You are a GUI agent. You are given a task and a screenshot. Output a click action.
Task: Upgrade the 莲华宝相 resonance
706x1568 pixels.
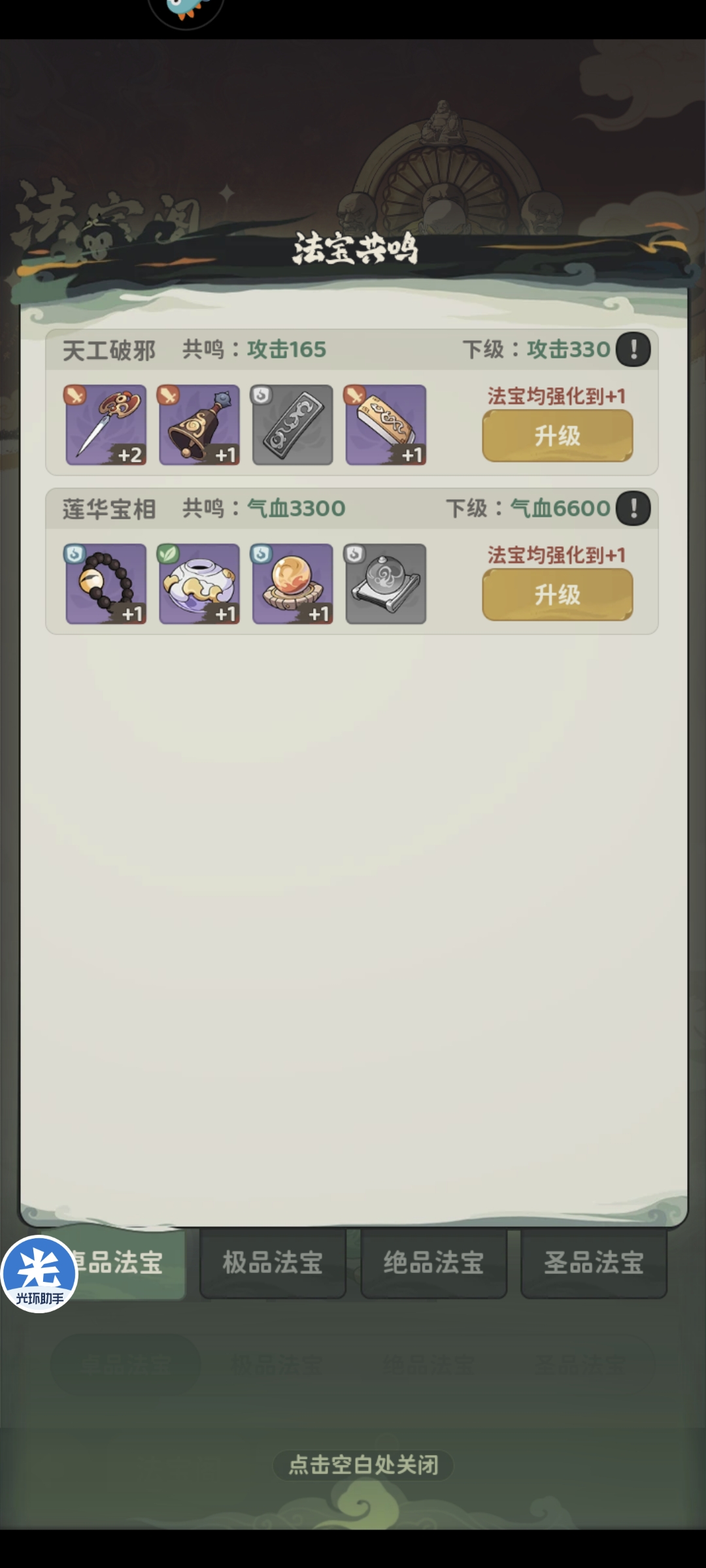558,595
